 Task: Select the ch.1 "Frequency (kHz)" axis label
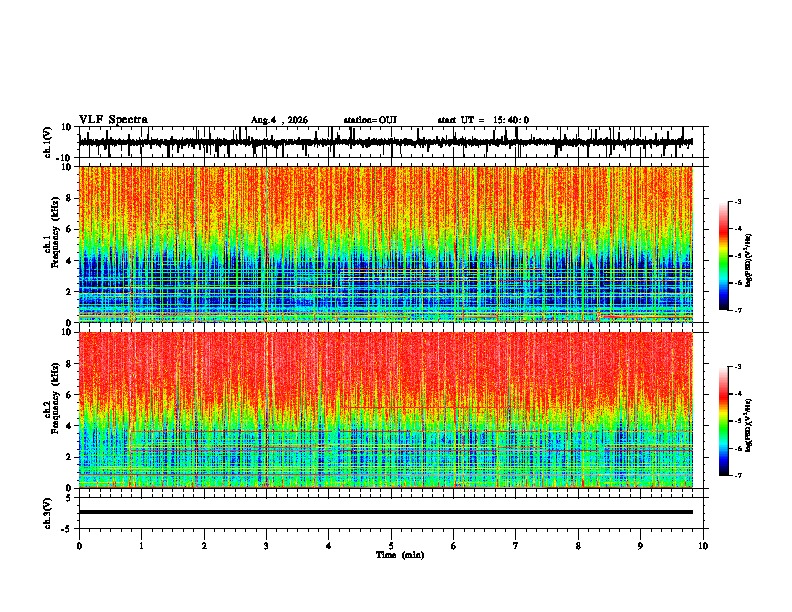(55, 232)
